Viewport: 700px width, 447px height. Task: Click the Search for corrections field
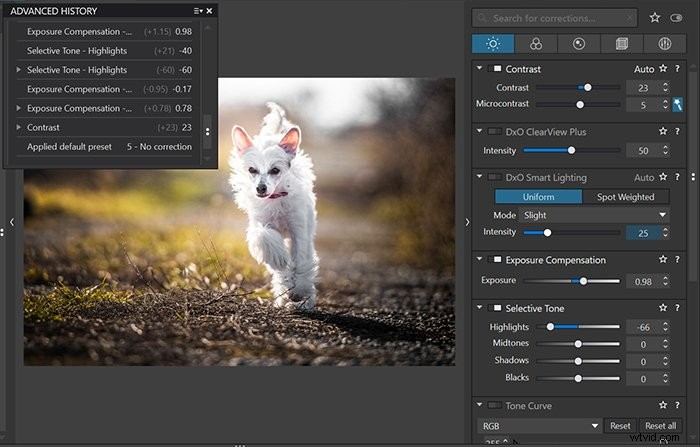coord(554,18)
